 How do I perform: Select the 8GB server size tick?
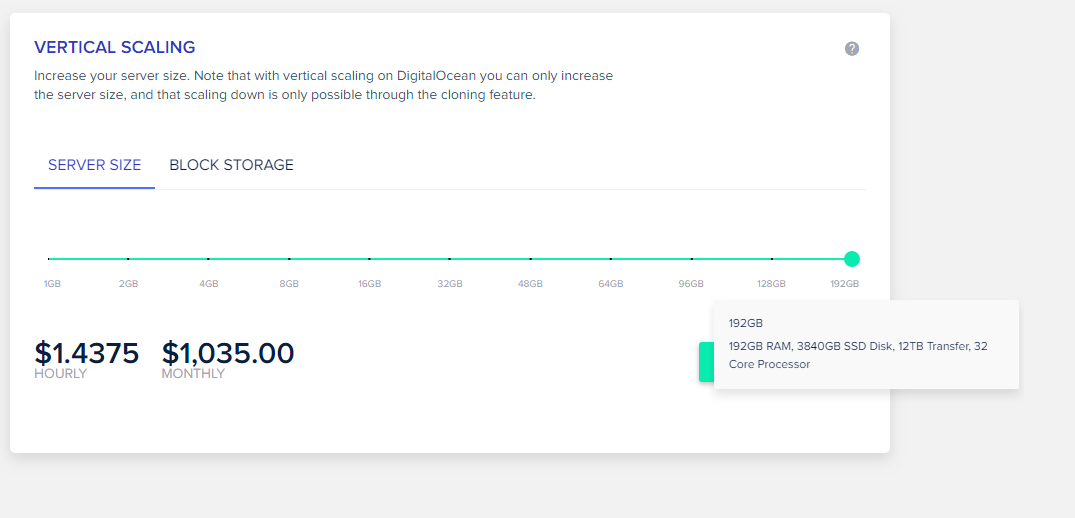pyautogui.click(x=289, y=259)
